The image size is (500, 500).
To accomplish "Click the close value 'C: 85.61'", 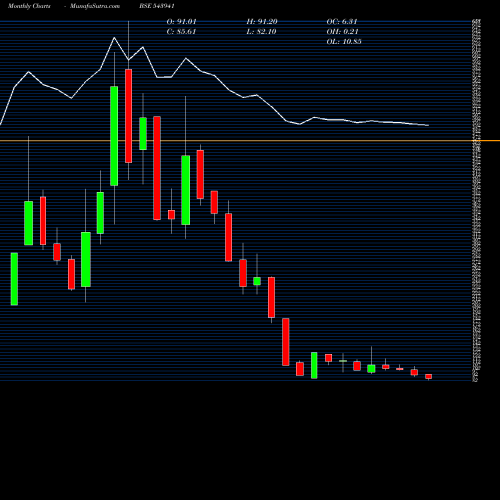I will [181, 32].
